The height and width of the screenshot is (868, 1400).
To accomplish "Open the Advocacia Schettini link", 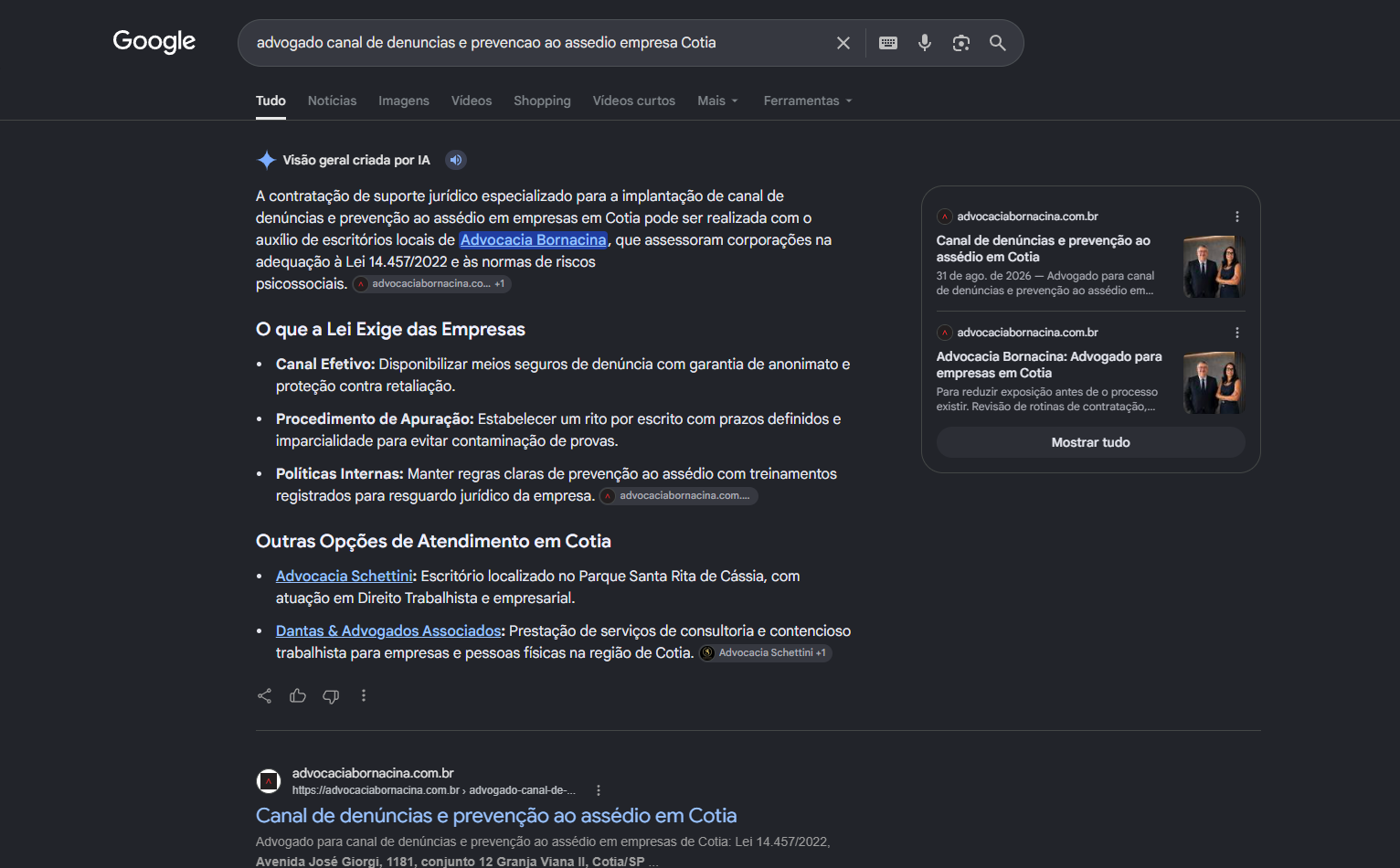I will (x=345, y=576).
